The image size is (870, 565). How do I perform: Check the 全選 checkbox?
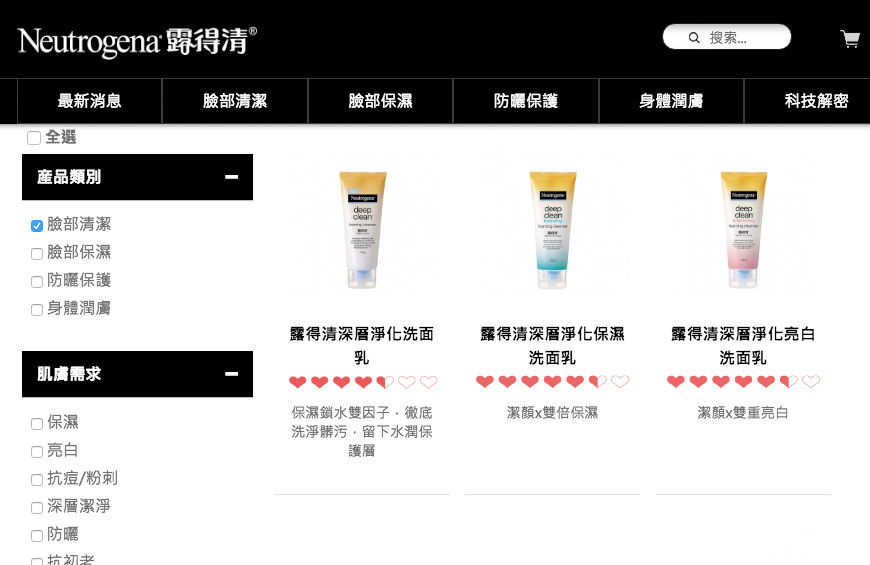pyautogui.click(x=34, y=138)
